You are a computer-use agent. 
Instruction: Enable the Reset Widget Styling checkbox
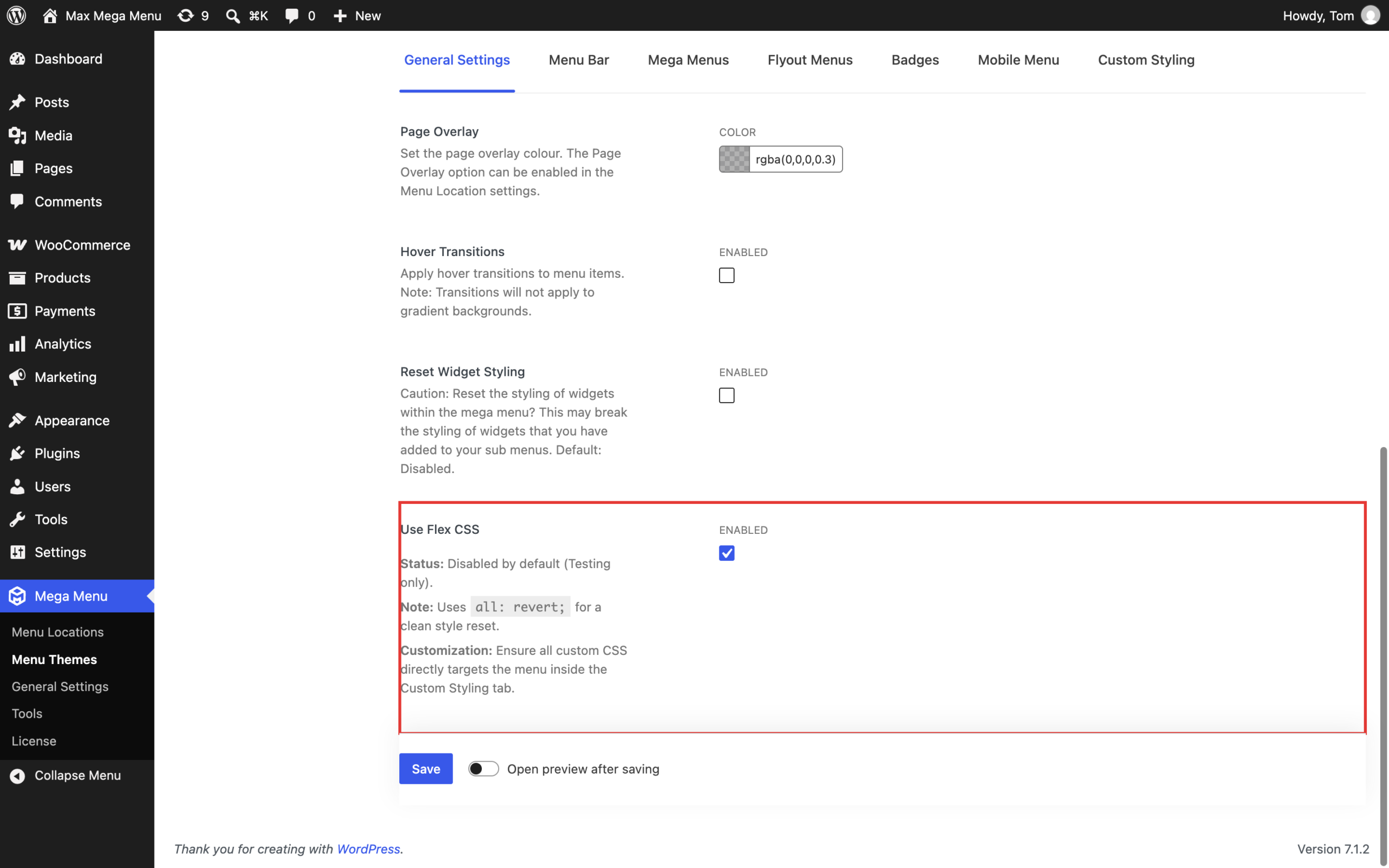(x=727, y=395)
